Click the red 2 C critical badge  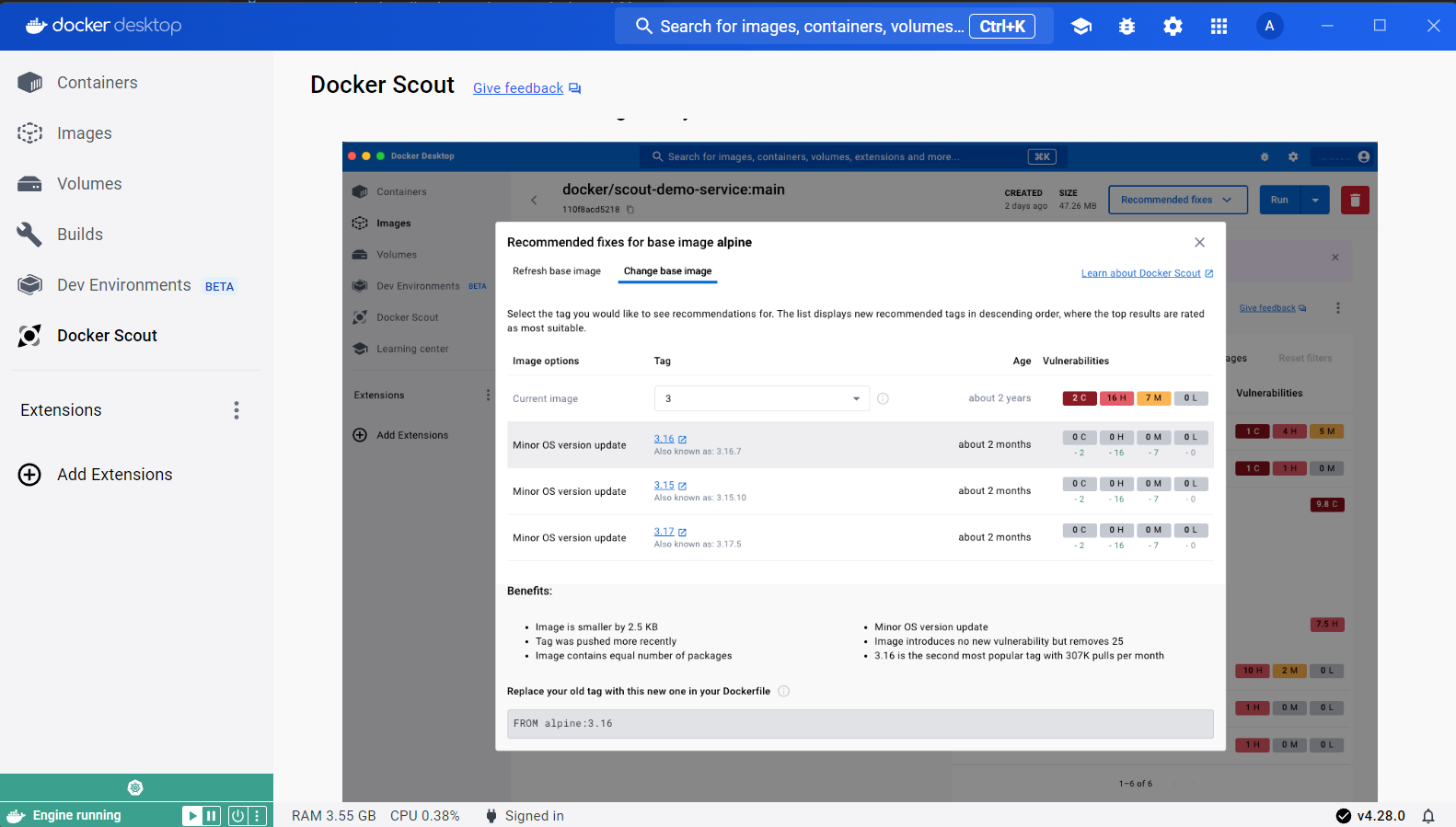(x=1079, y=398)
